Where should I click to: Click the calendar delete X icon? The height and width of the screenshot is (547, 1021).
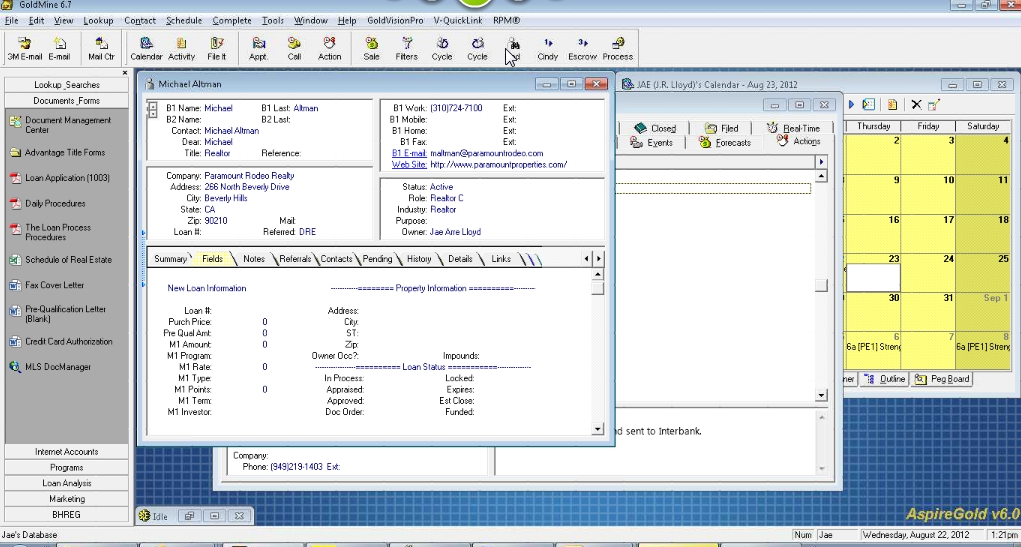(915, 104)
